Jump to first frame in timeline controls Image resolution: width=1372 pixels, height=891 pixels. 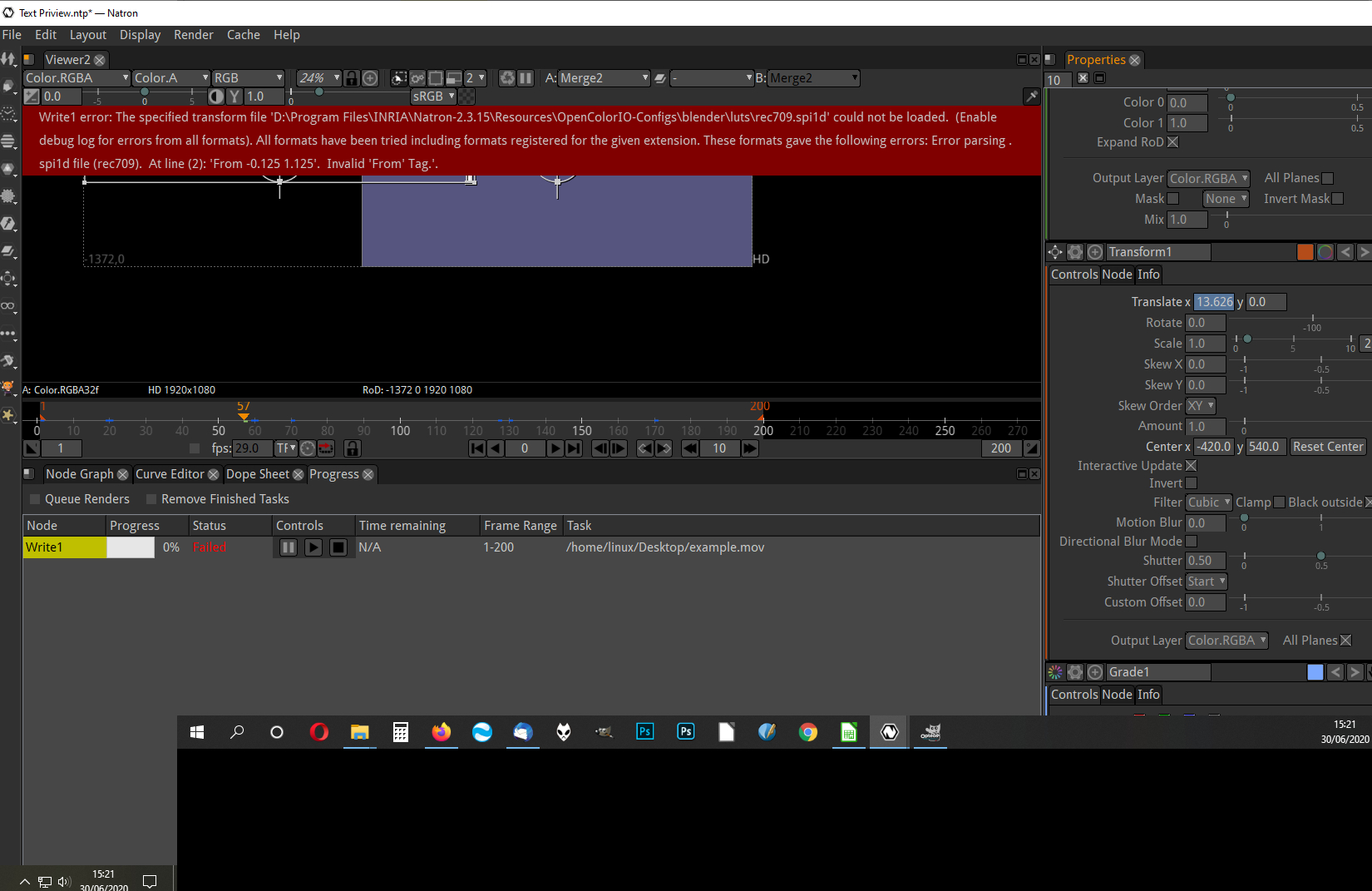(476, 448)
